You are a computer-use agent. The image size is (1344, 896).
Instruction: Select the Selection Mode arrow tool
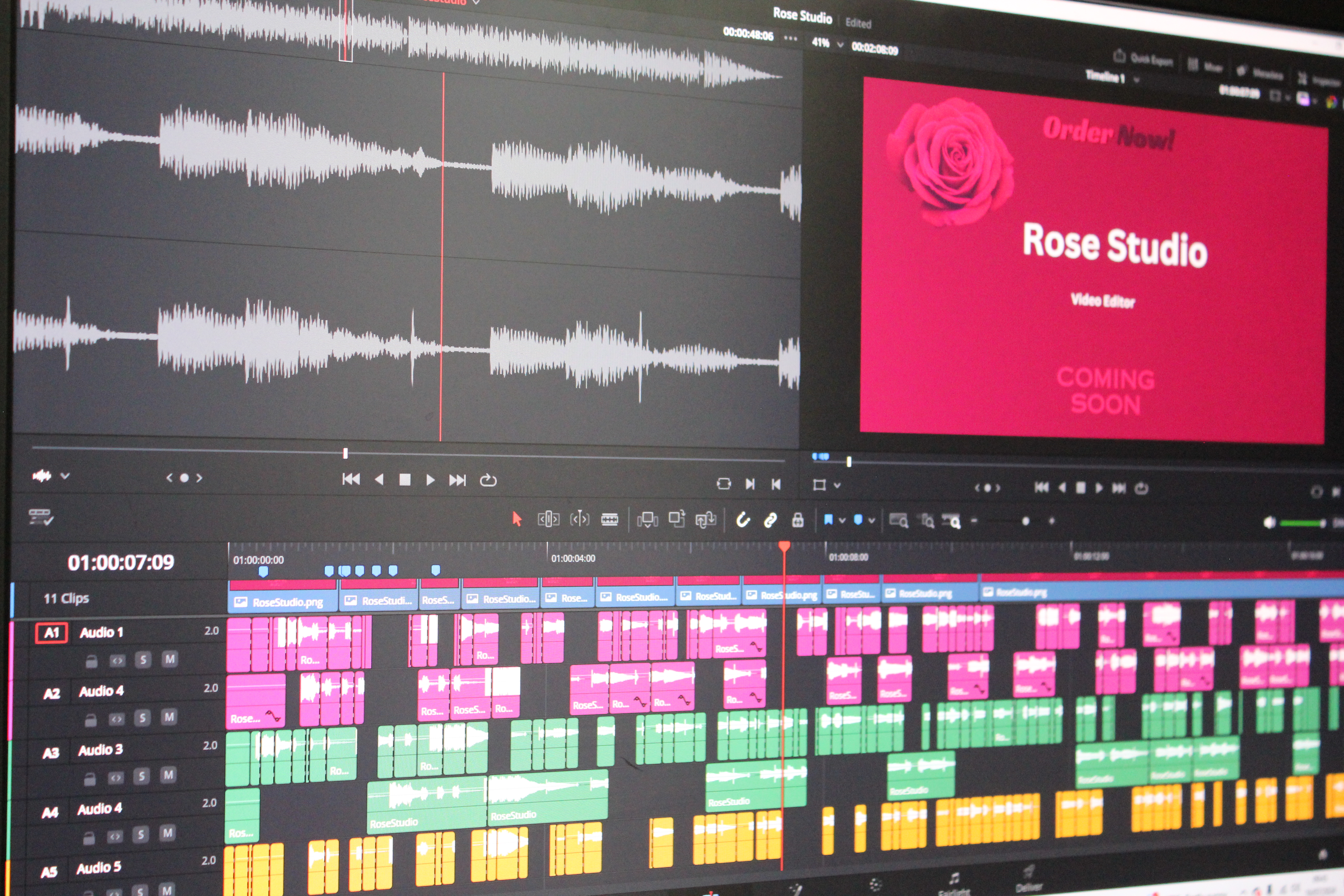point(517,519)
